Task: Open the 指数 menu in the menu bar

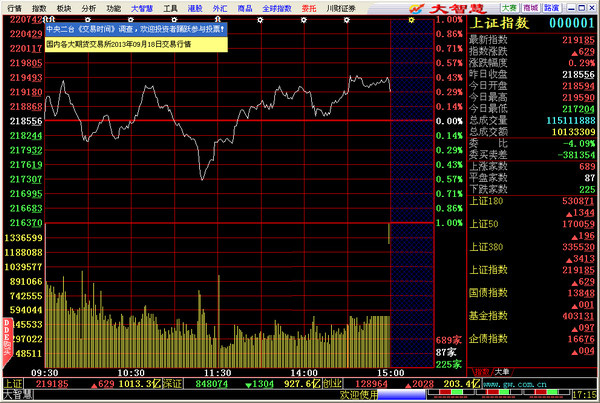Action: 39,8
